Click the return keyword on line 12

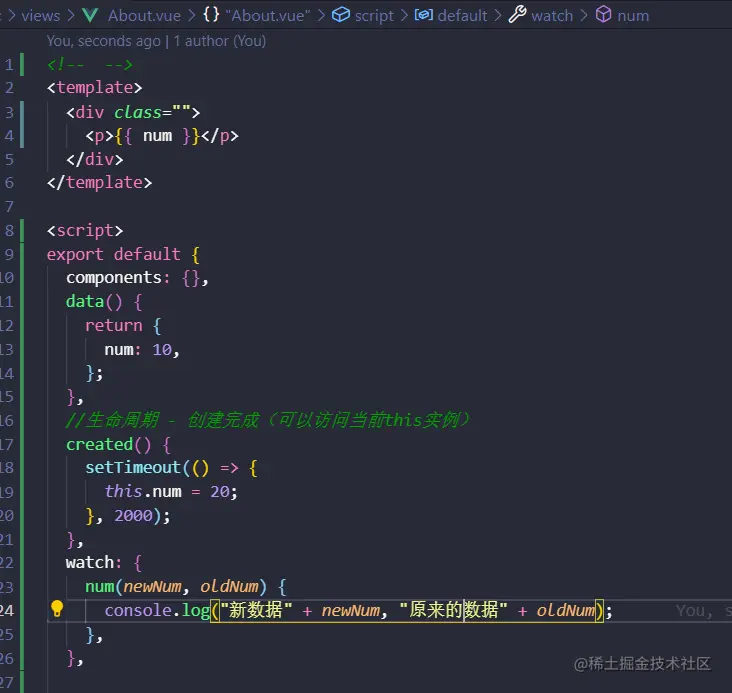pyautogui.click(x=113, y=325)
